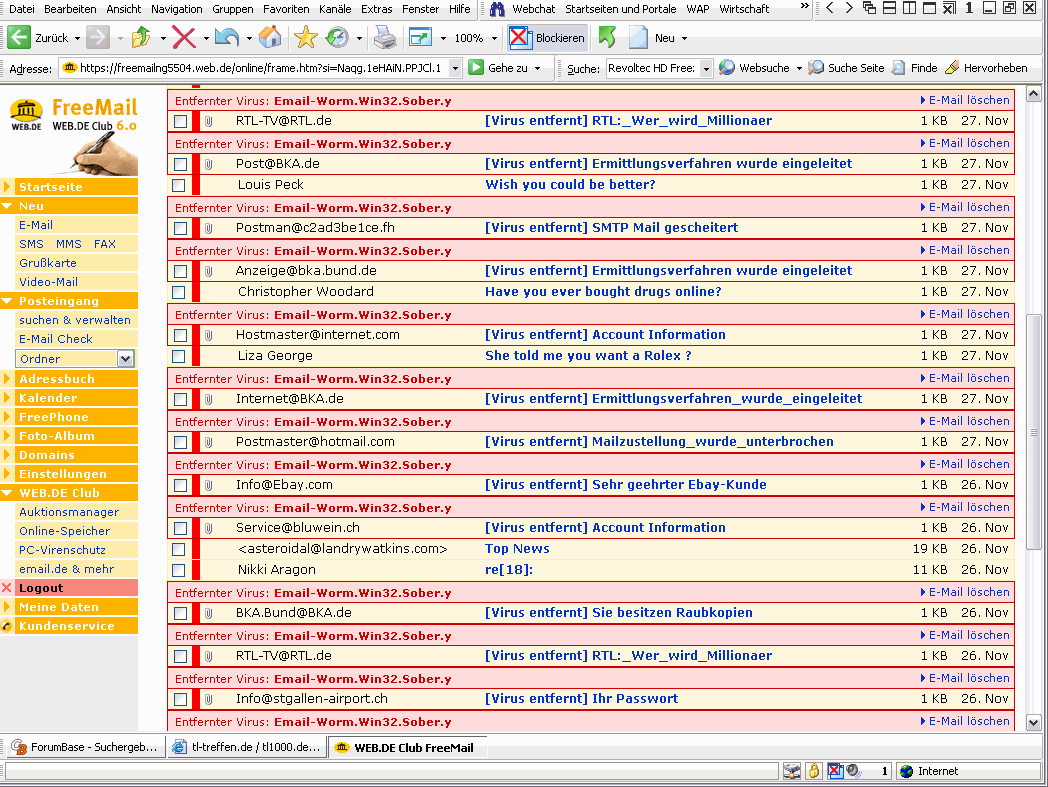Check the box for Nikki Aragon email

tap(178, 570)
